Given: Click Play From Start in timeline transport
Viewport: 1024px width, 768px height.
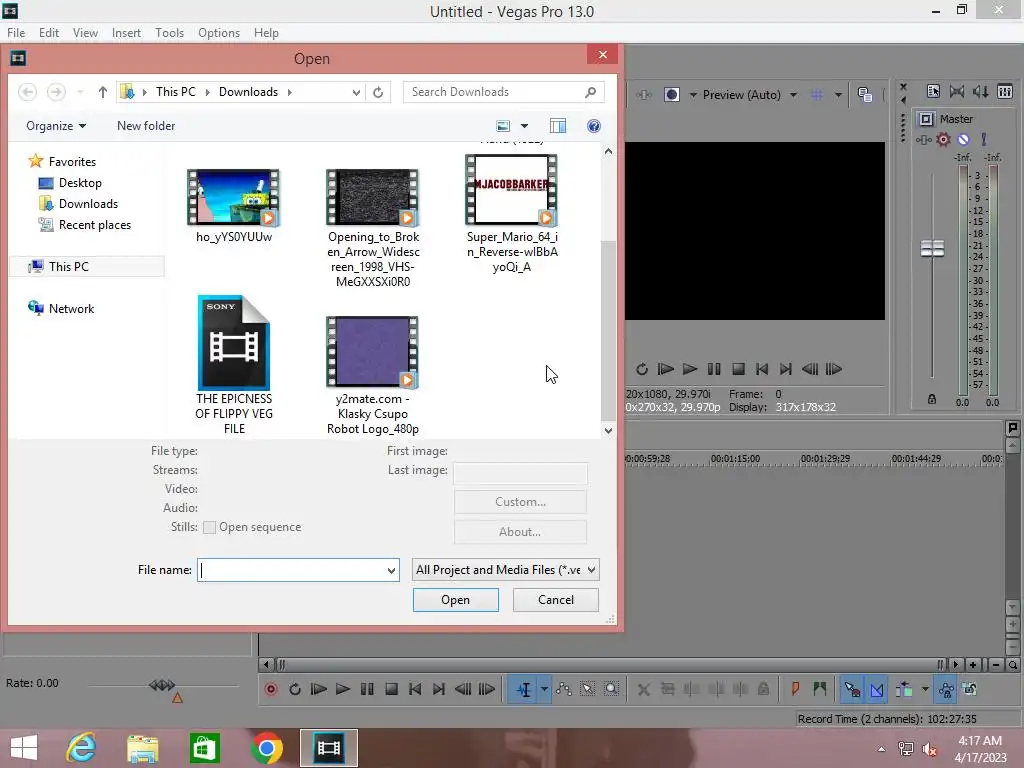Looking at the screenshot, I should [x=319, y=689].
